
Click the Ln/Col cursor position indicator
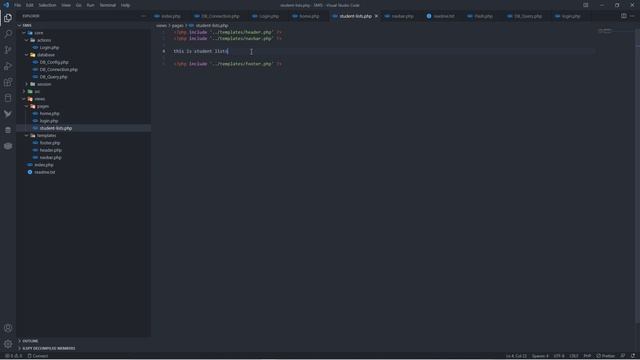pyautogui.click(x=516, y=356)
